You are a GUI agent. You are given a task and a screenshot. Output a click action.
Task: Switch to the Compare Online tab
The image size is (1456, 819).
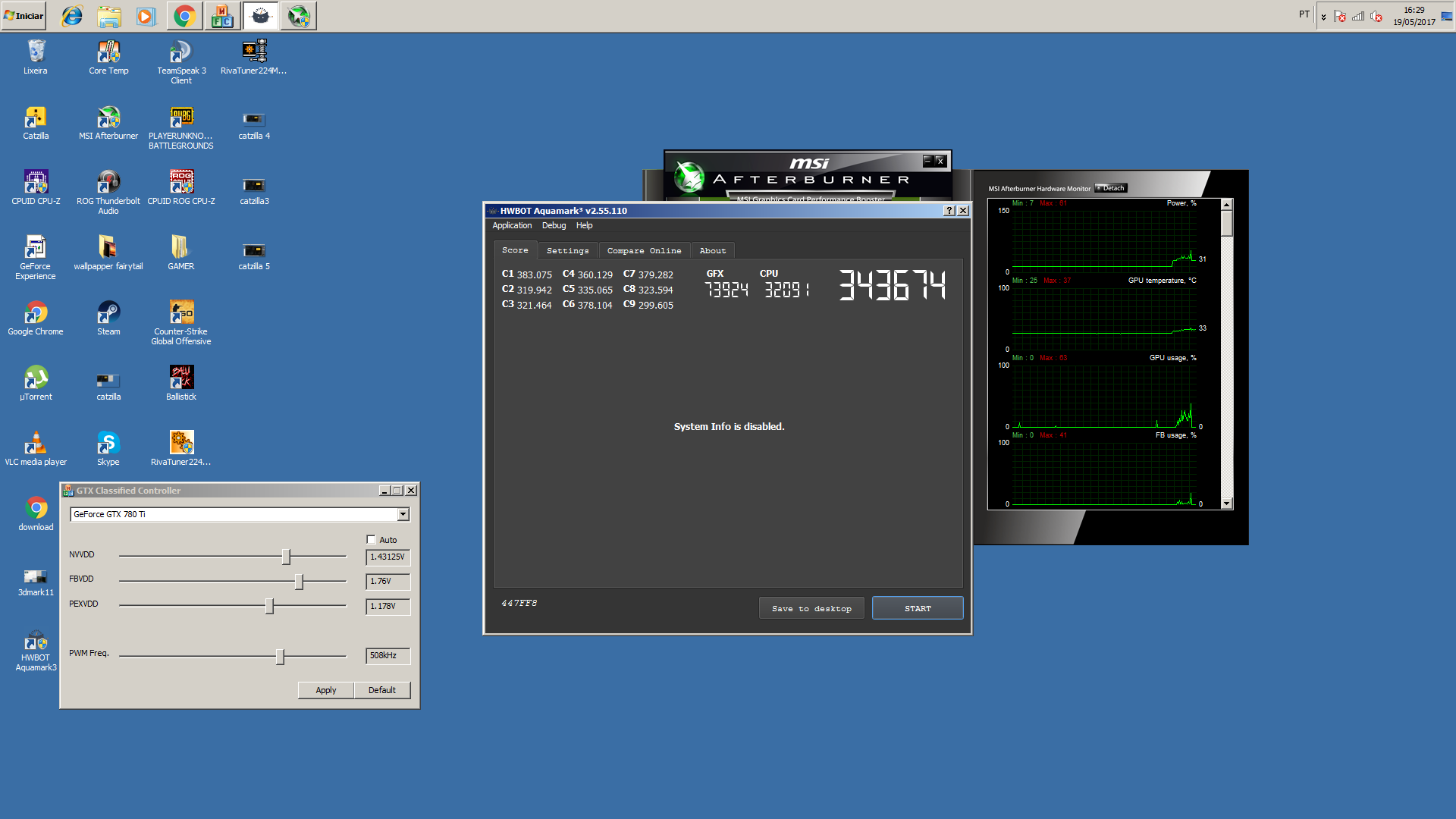point(644,251)
